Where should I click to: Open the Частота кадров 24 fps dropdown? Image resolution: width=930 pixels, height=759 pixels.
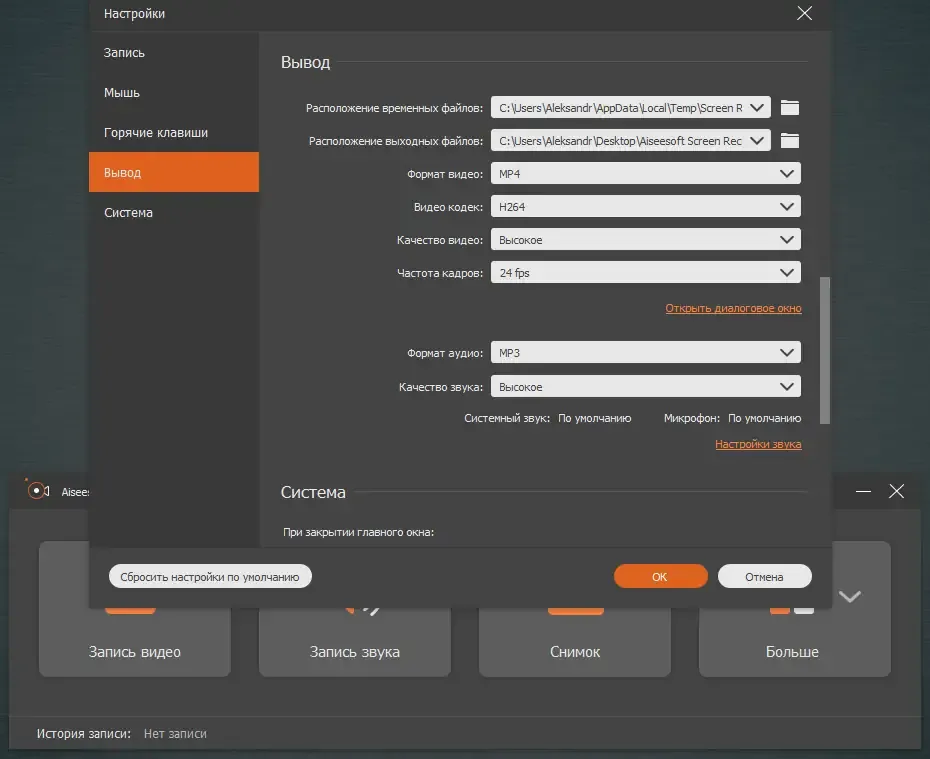(x=645, y=273)
